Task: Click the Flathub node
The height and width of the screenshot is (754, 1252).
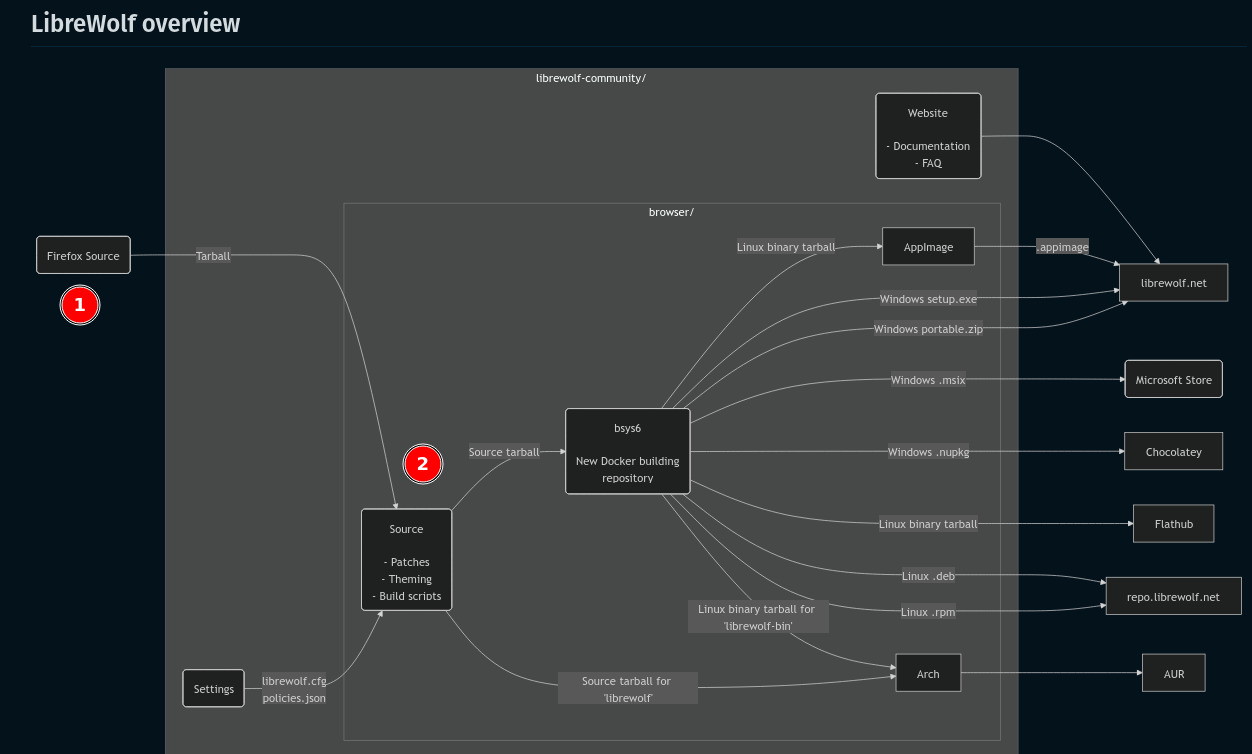Action: tap(1173, 524)
